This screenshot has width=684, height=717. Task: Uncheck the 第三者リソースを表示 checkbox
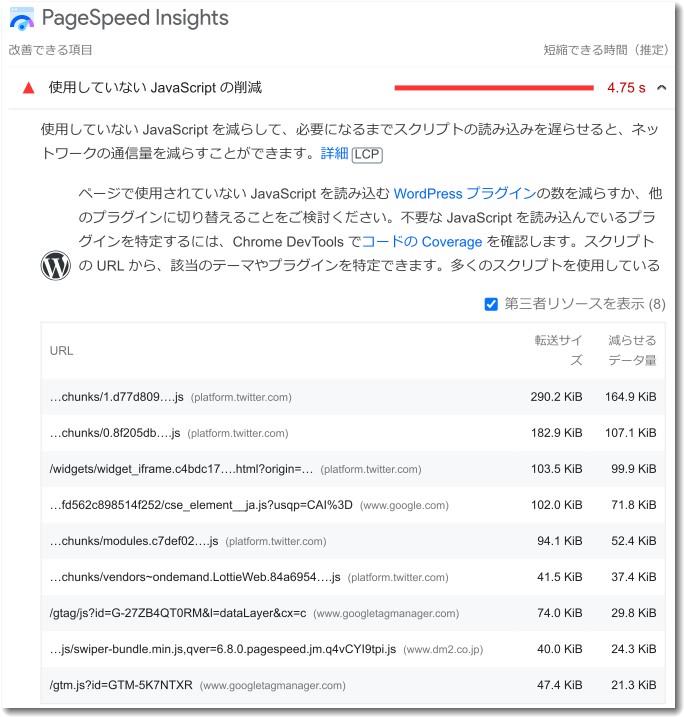click(x=491, y=304)
